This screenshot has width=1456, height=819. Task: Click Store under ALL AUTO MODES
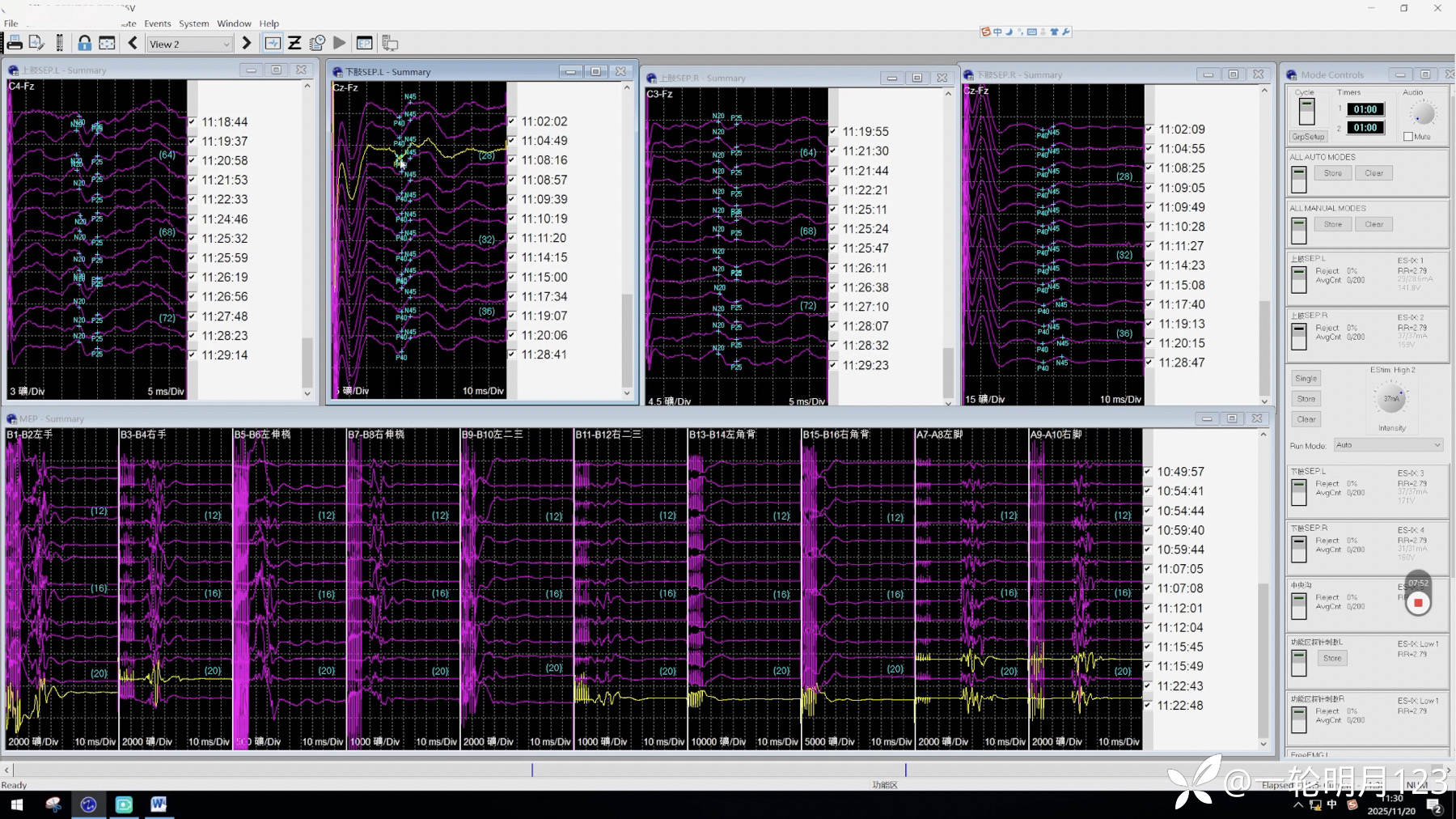1332,173
